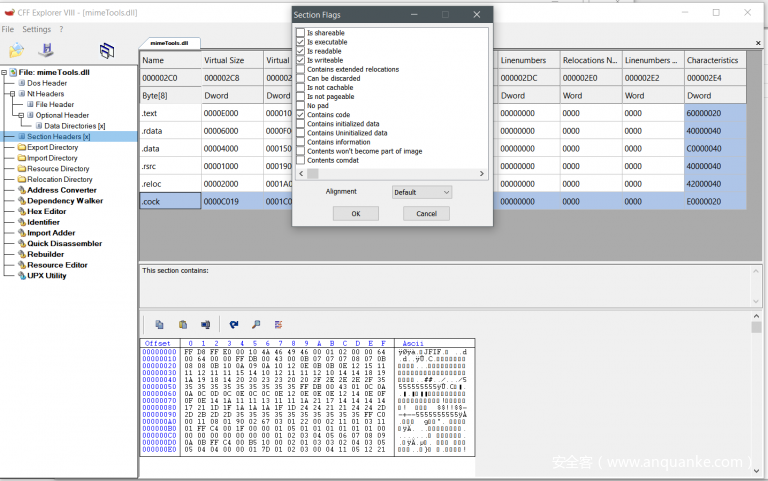Viewport: 768px width, 481px height.
Task: Open Hex Editor from the tree
Action: point(46,211)
